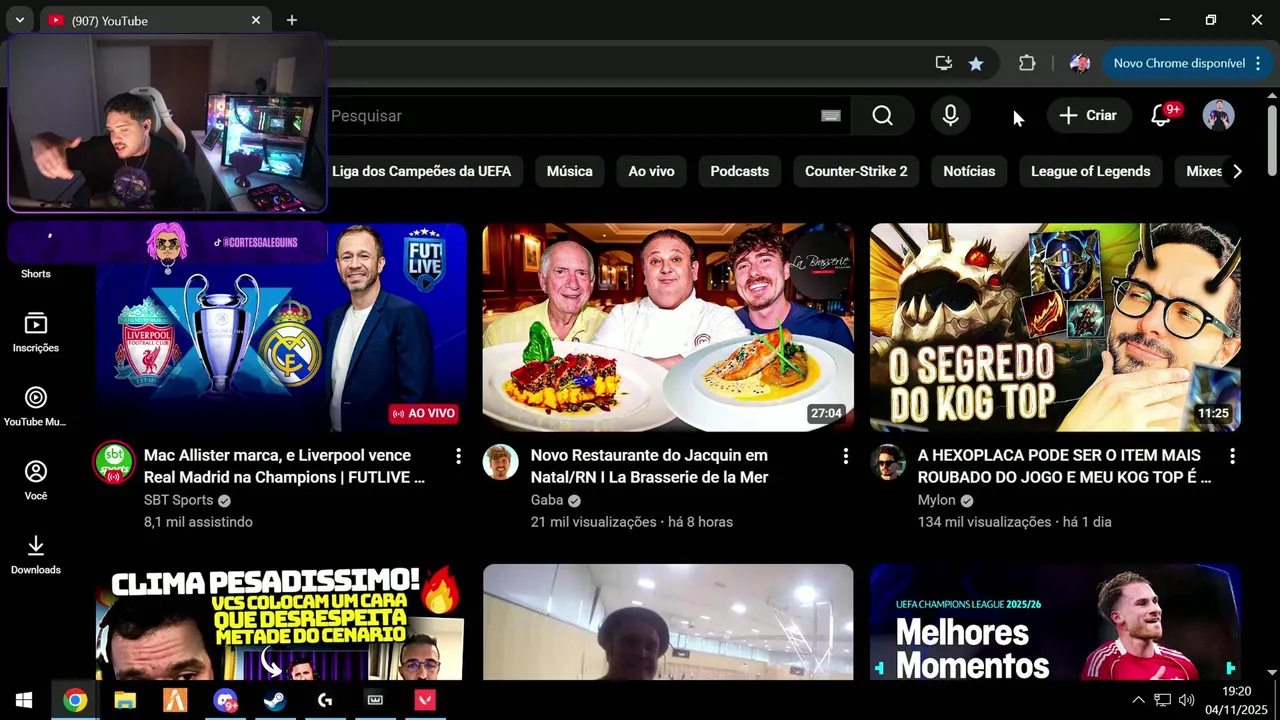Open YouTube account avatar menu

1218,115
